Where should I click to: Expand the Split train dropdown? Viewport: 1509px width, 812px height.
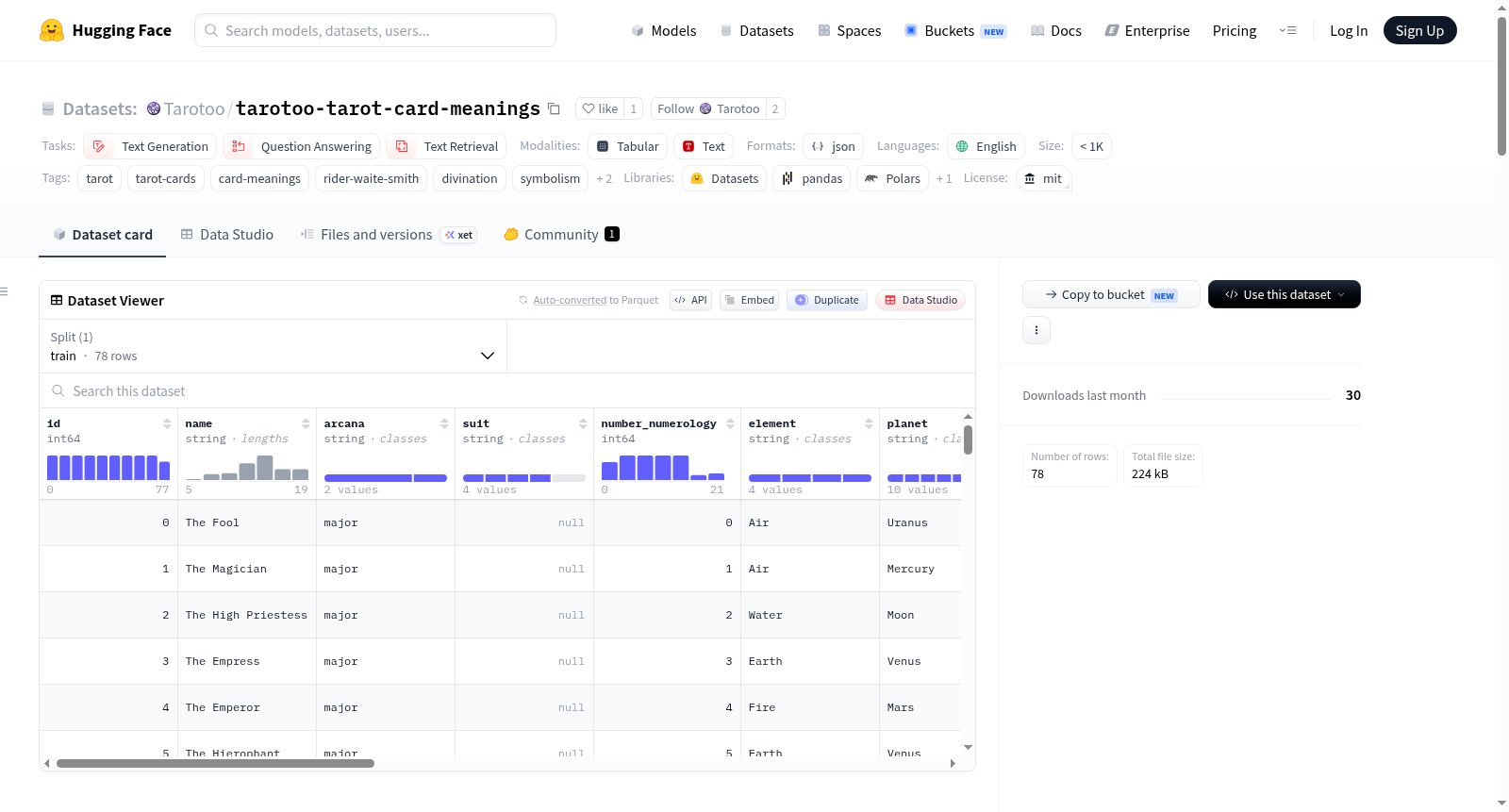[274, 346]
